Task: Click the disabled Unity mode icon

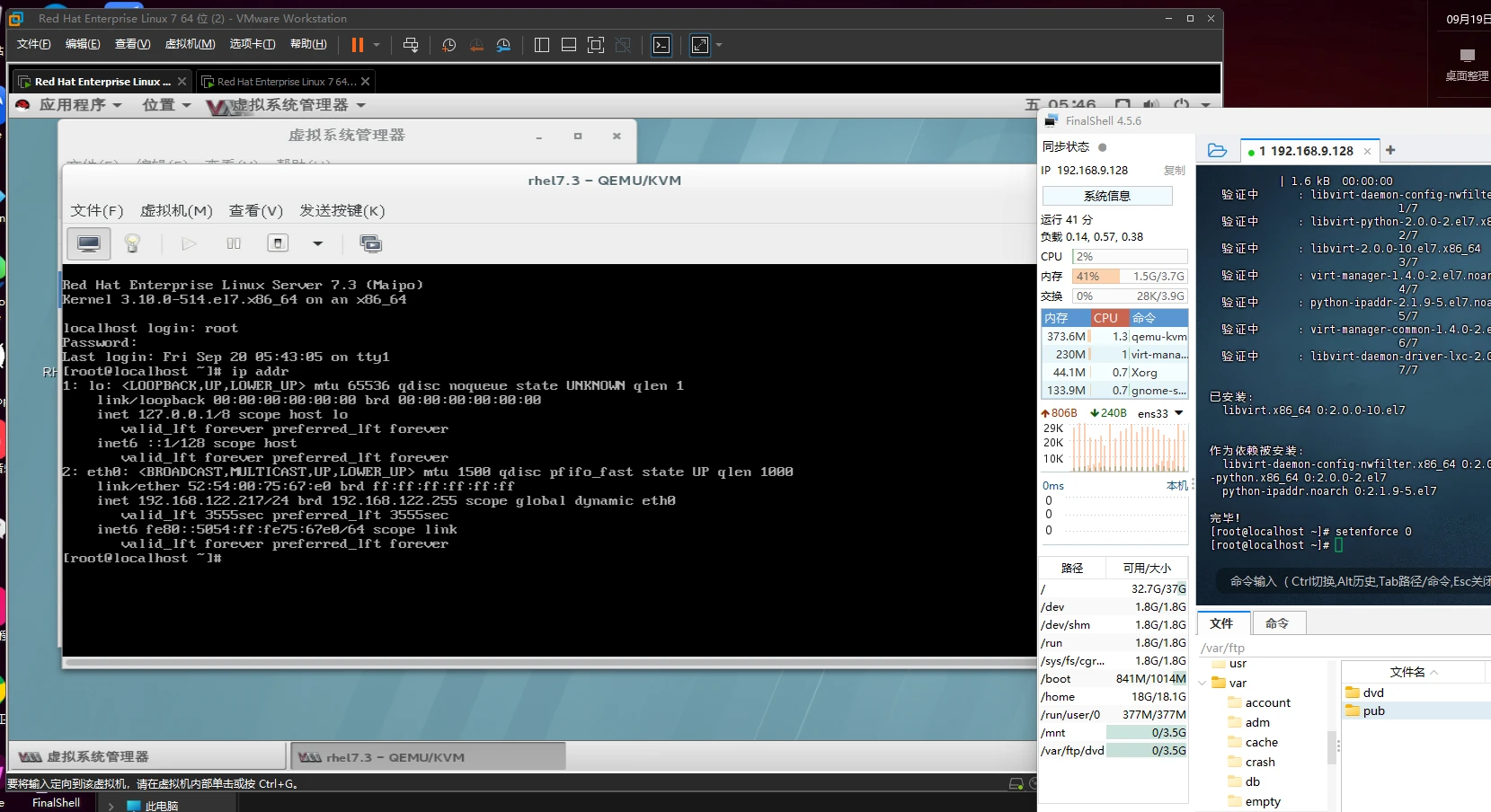Action: (623, 45)
